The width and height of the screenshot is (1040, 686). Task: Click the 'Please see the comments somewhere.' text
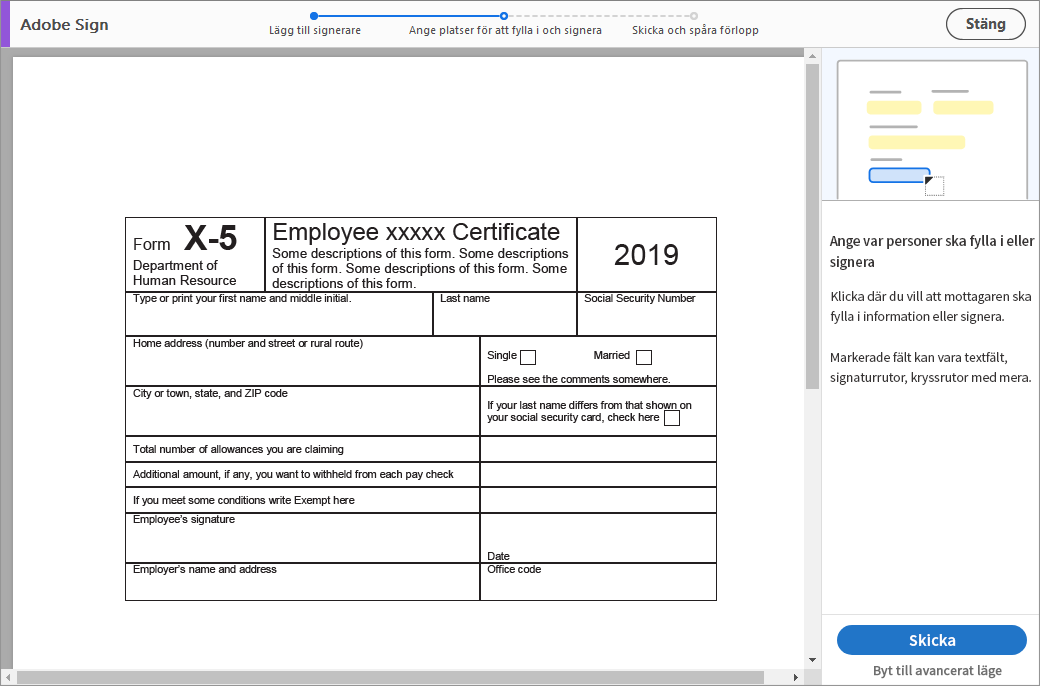click(x=578, y=379)
